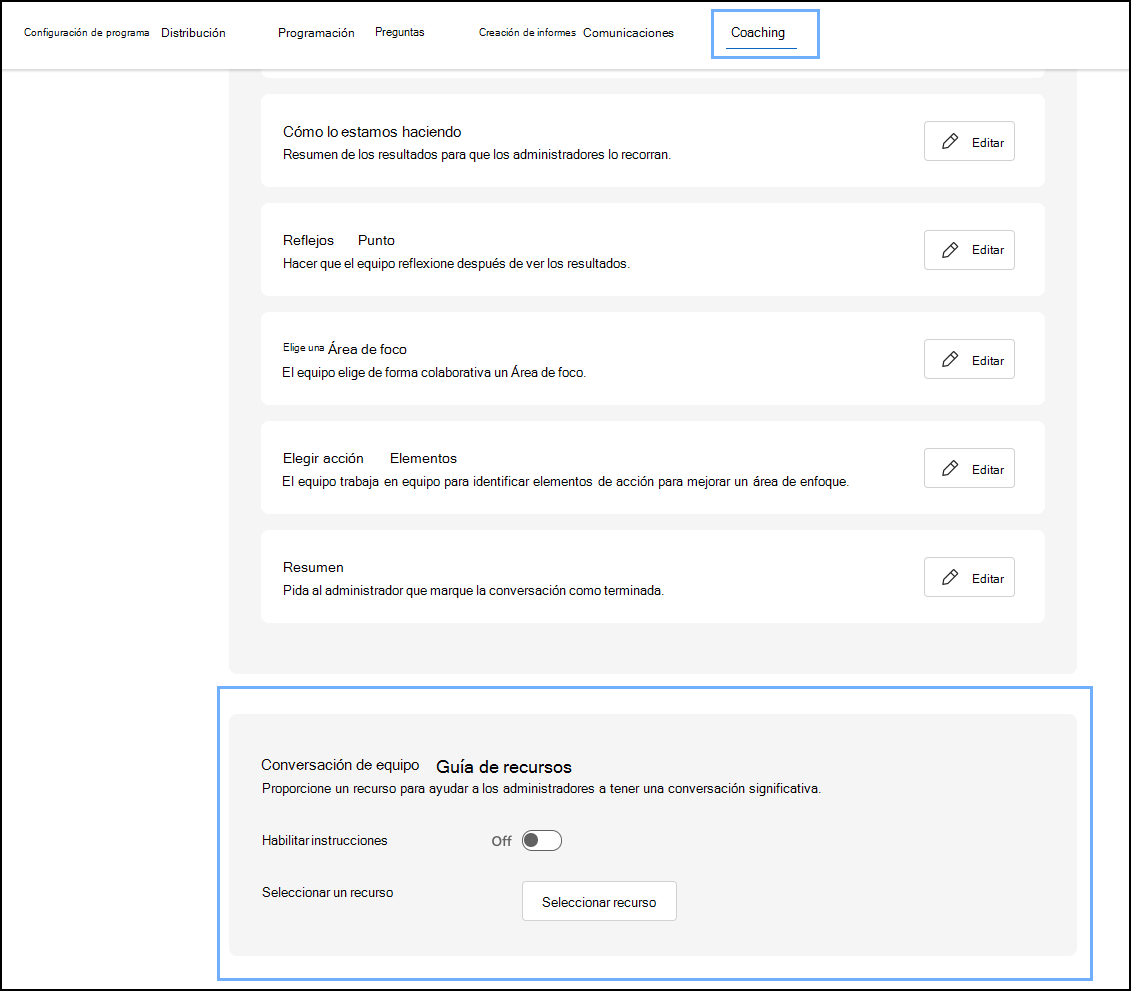Screen dimensions: 1131x991
Task: Click the pencil icon beside Cómo lo estamos haciendo
Action: 948,140
